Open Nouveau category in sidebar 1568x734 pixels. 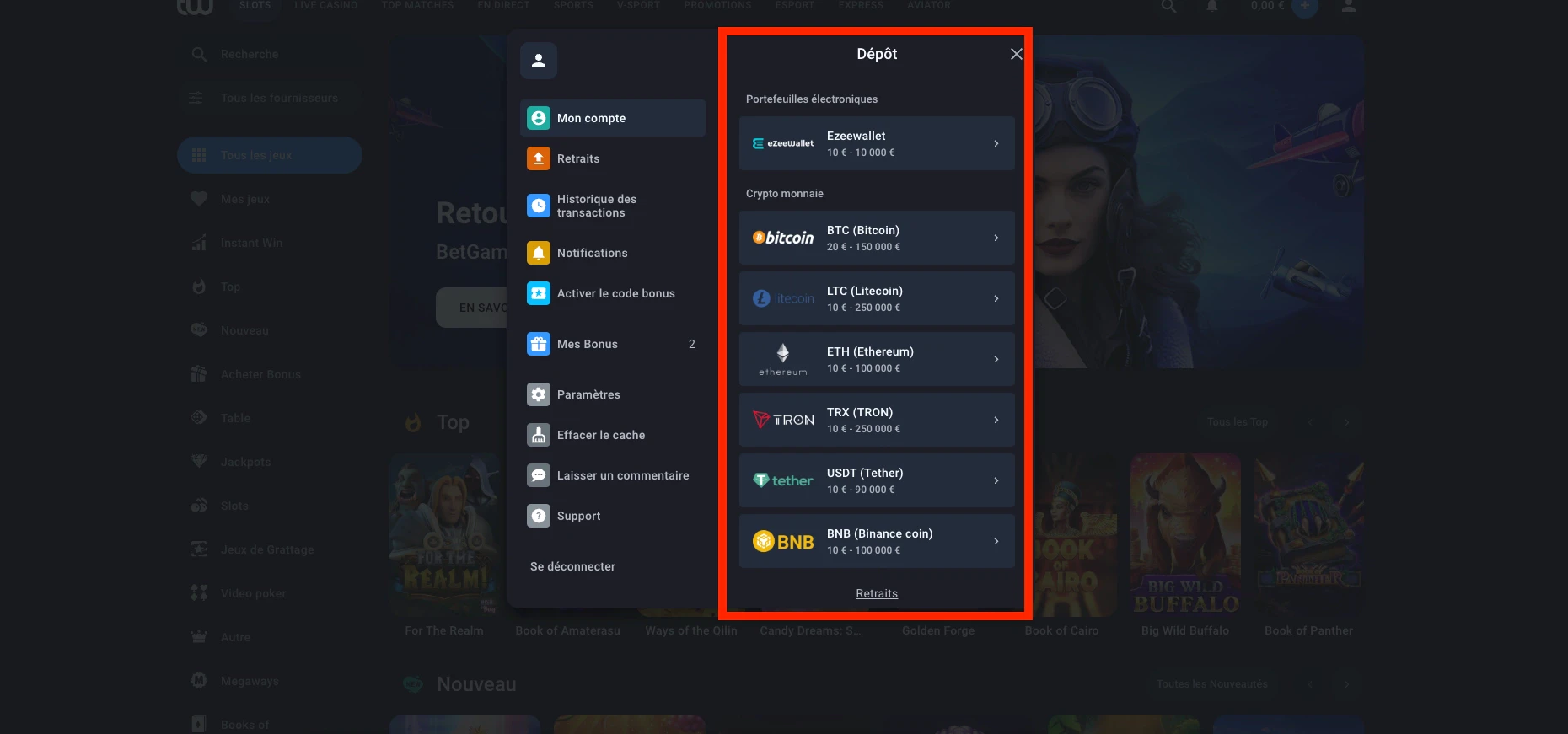point(270,330)
